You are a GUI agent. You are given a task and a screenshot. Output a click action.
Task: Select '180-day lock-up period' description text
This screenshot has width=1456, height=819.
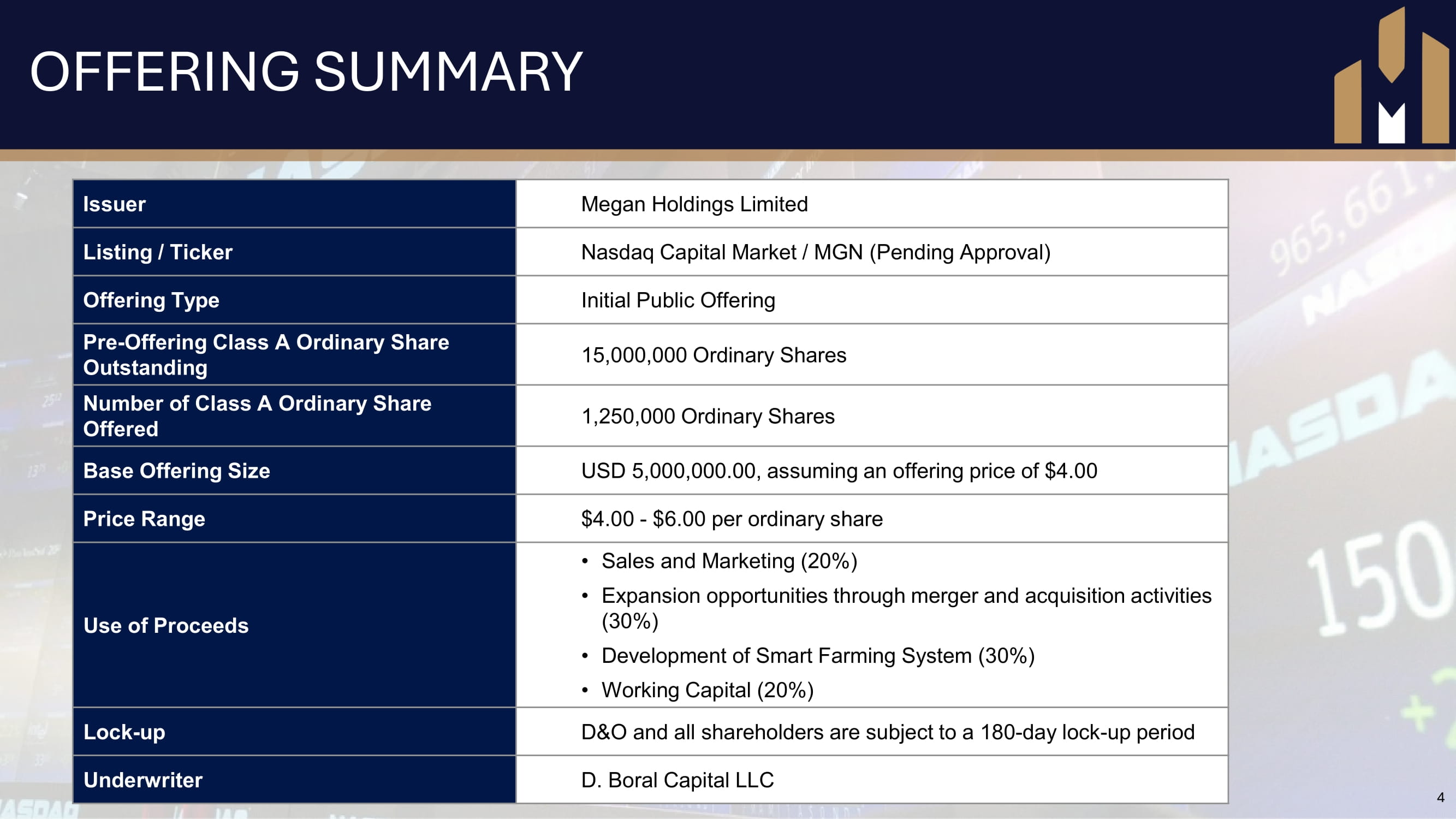point(887,732)
